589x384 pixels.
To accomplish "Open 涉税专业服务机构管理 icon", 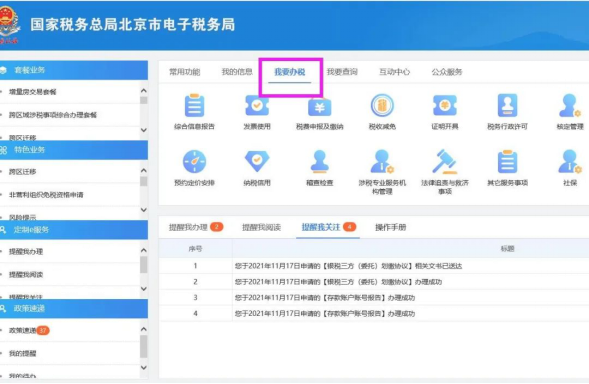I will [x=382, y=162].
